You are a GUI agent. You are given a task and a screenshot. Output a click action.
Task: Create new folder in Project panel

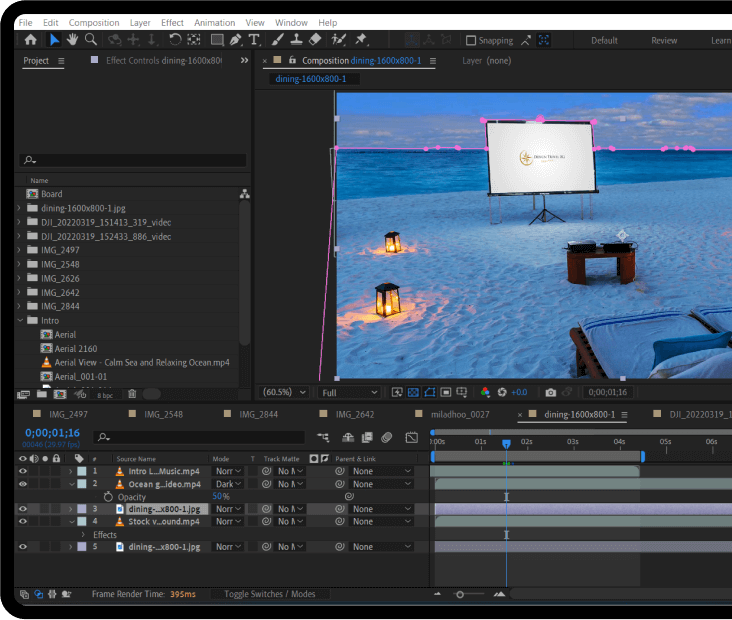pos(42,395)
